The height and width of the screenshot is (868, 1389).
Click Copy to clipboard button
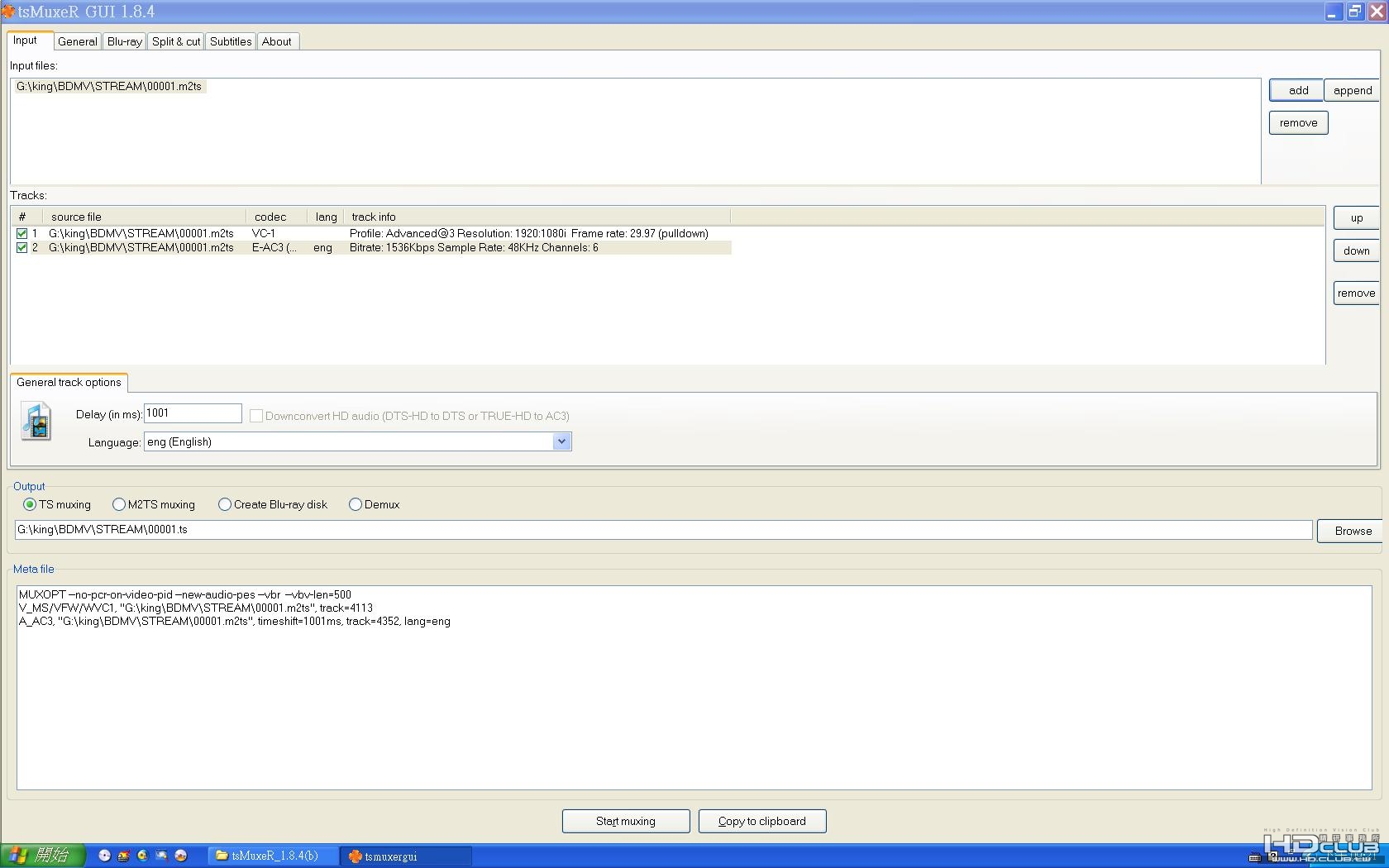pyautogui.click(x=762, y=821)
